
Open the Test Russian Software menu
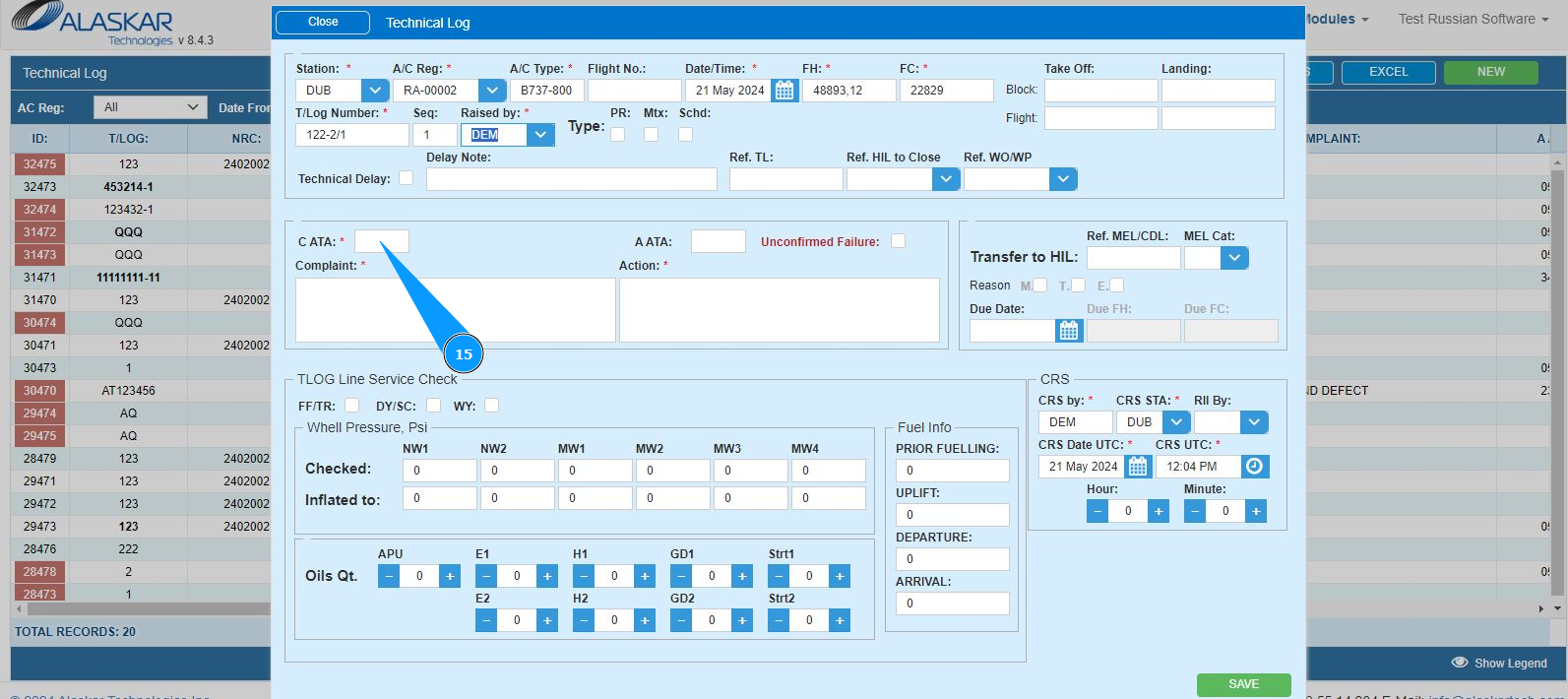pos(1474,19)
